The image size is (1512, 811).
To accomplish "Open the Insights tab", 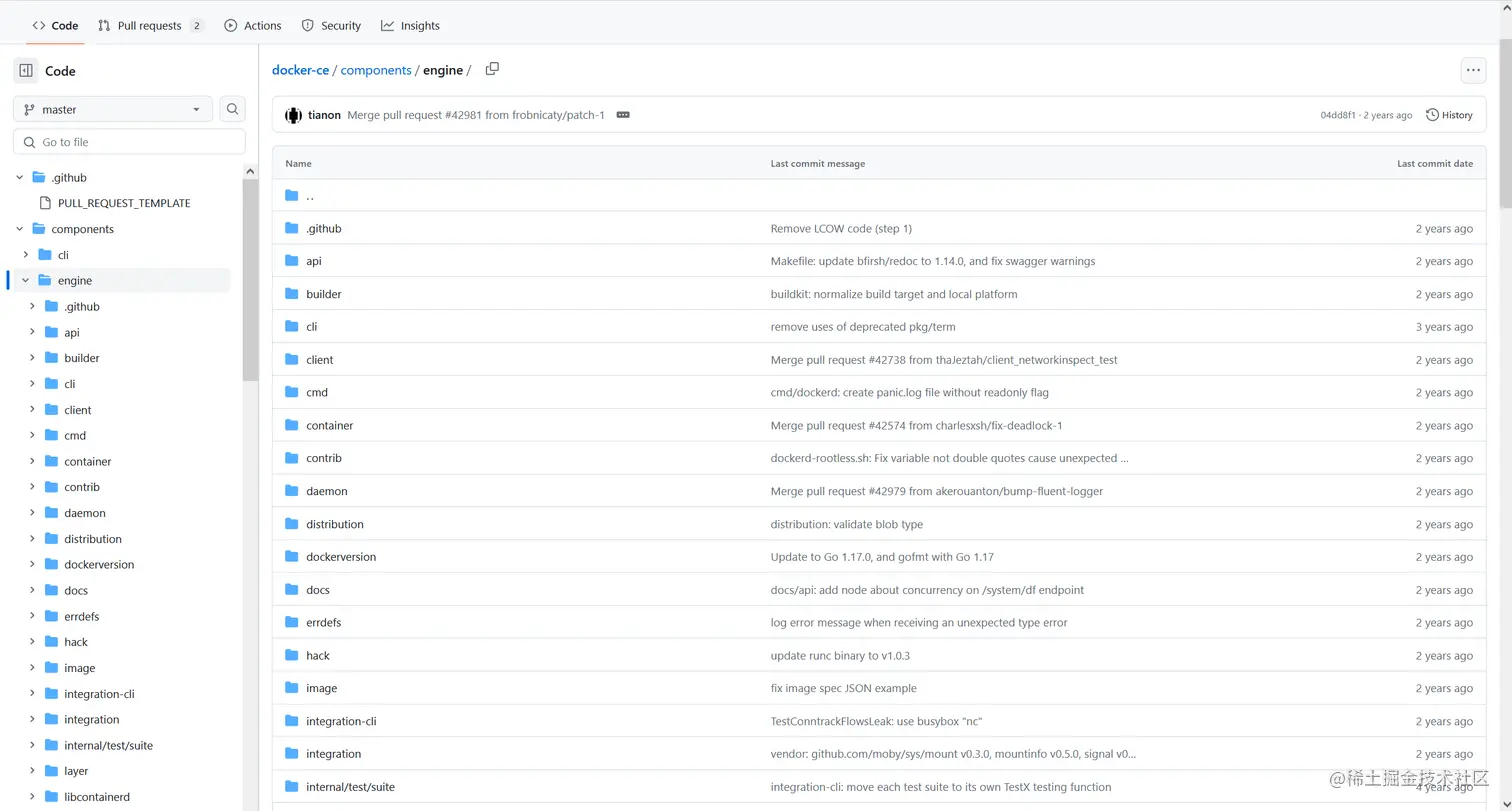I will (410, 25).
